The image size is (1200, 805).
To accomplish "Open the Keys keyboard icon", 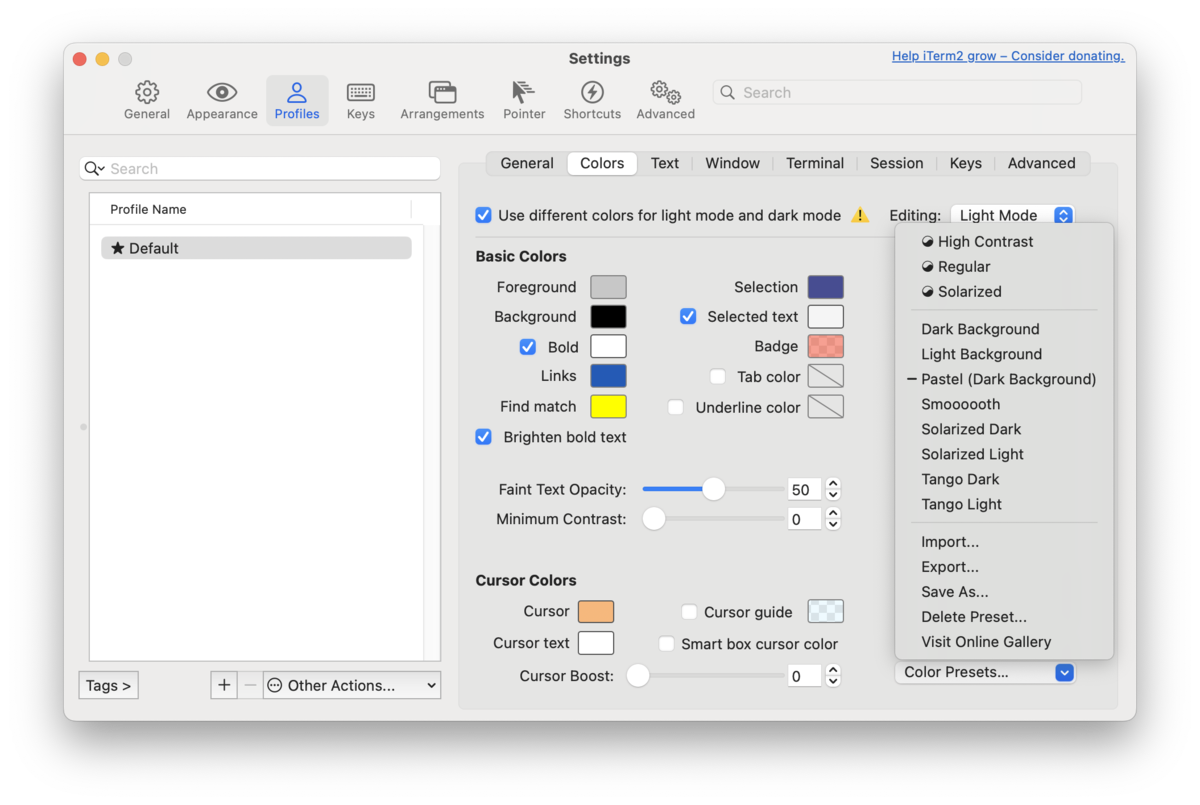I will 361,93.
